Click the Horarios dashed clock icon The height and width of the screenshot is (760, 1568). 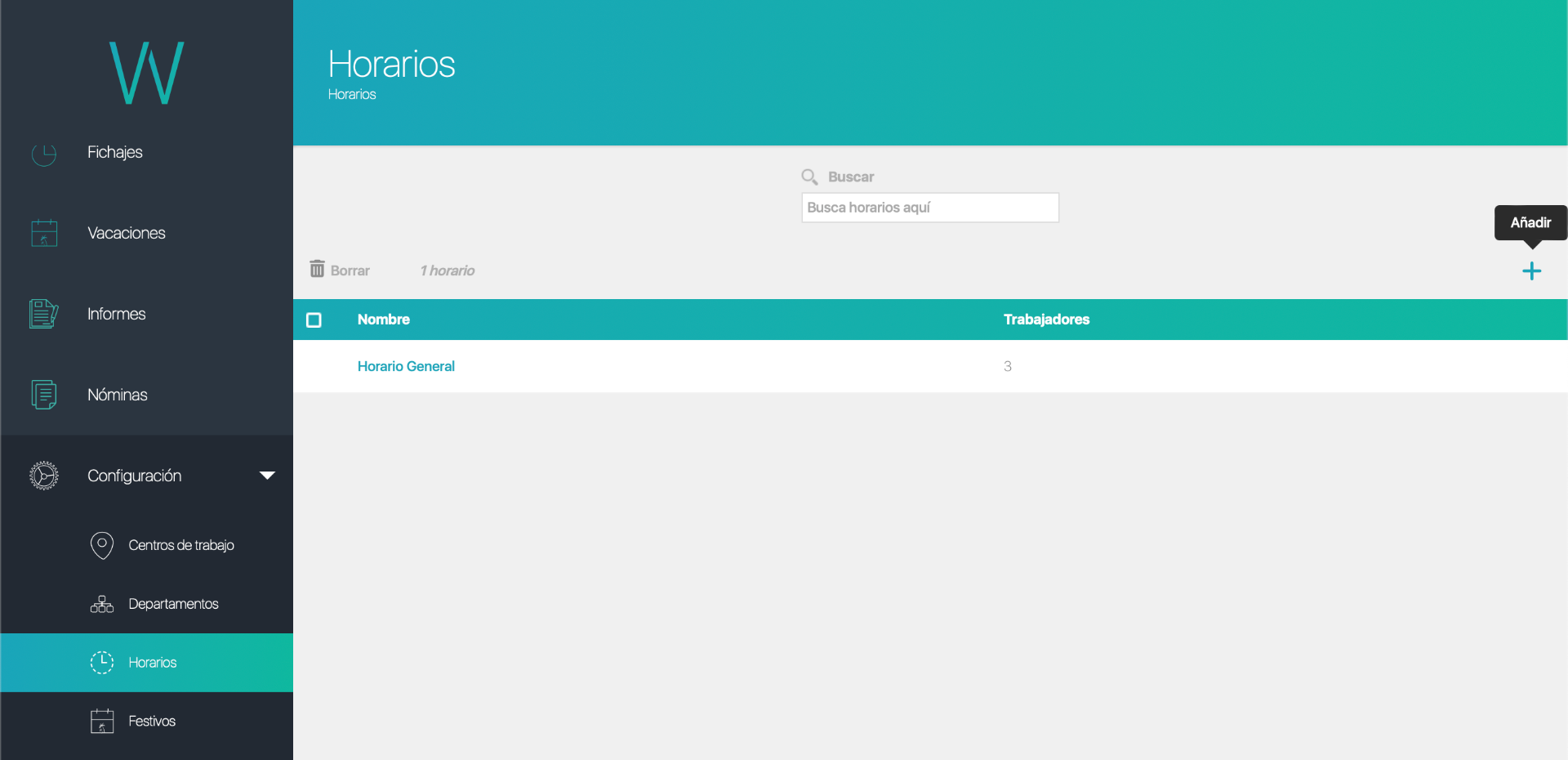click(102, 663)
